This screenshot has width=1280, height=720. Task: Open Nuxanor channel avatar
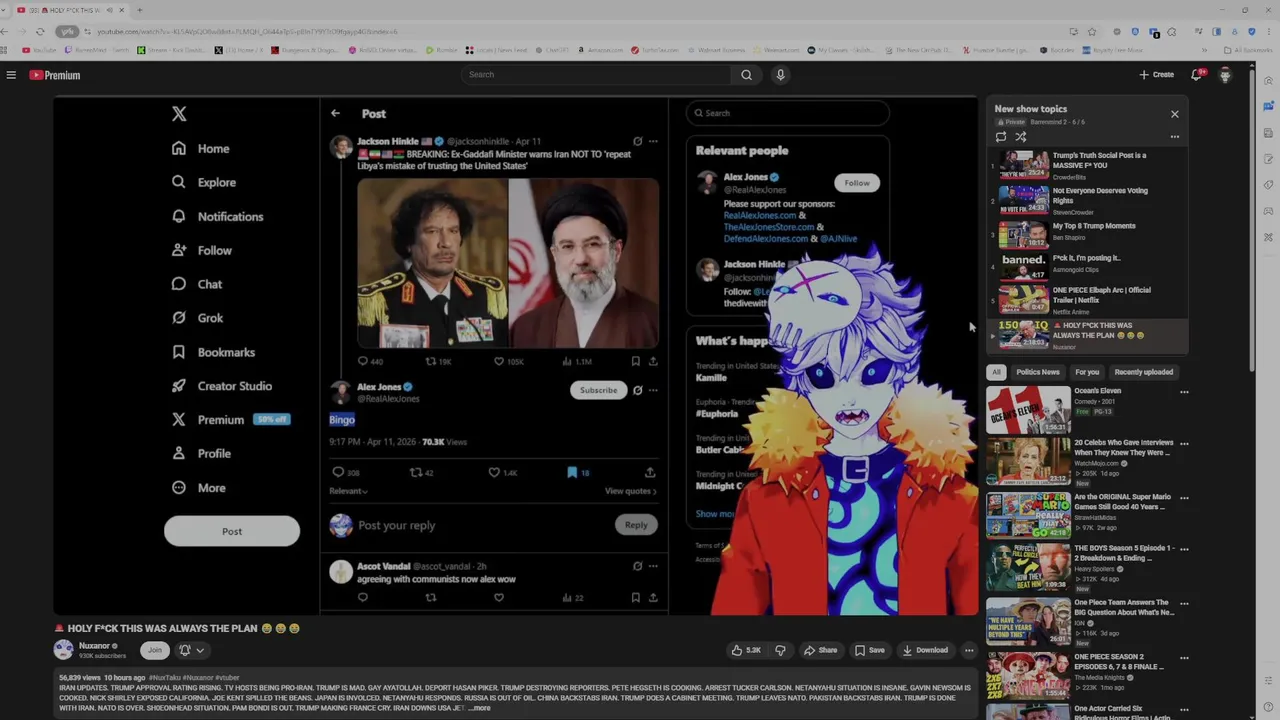click(x=64, y=650)
